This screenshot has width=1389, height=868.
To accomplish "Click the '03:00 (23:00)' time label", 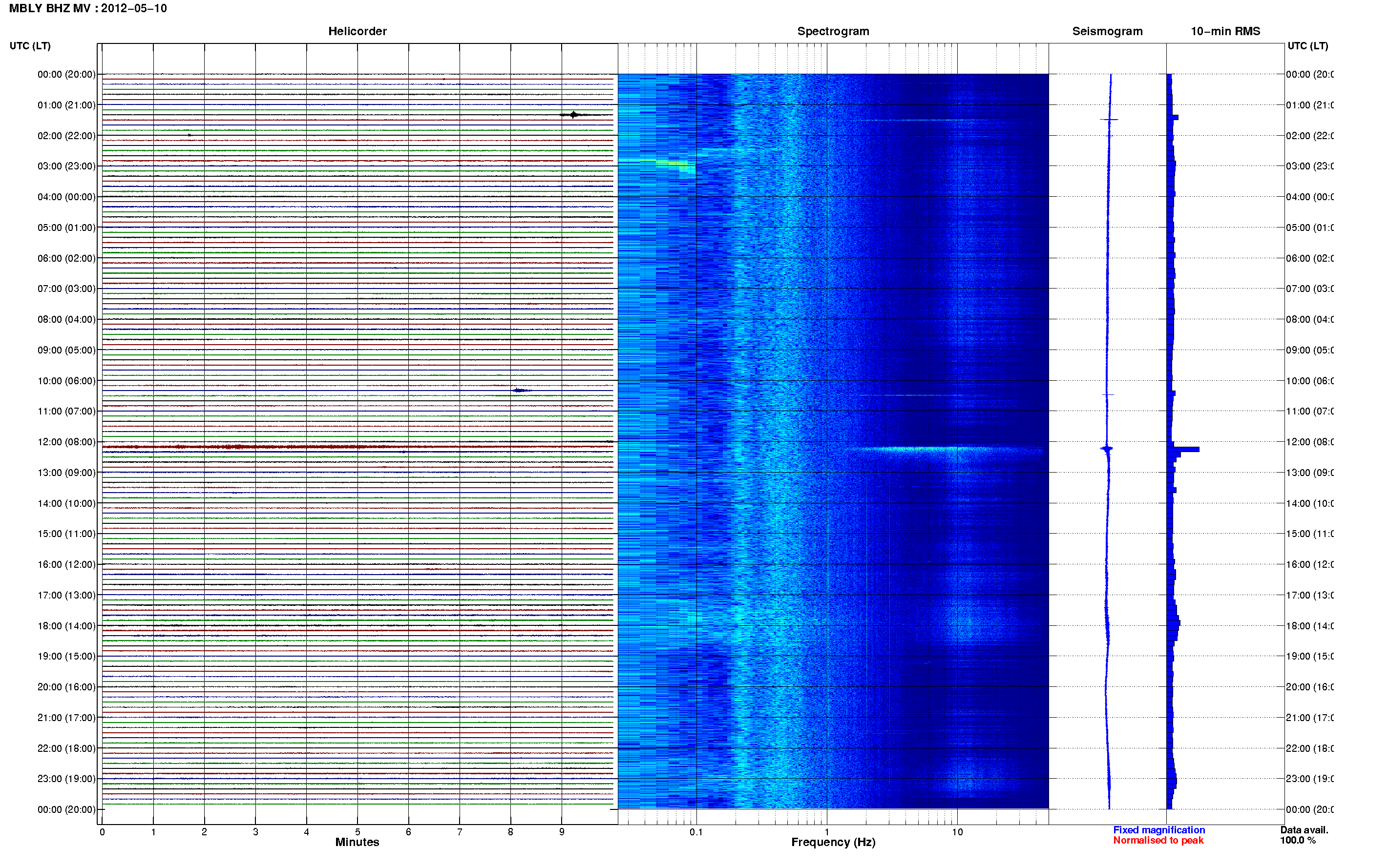I will (x=66, y=166).
